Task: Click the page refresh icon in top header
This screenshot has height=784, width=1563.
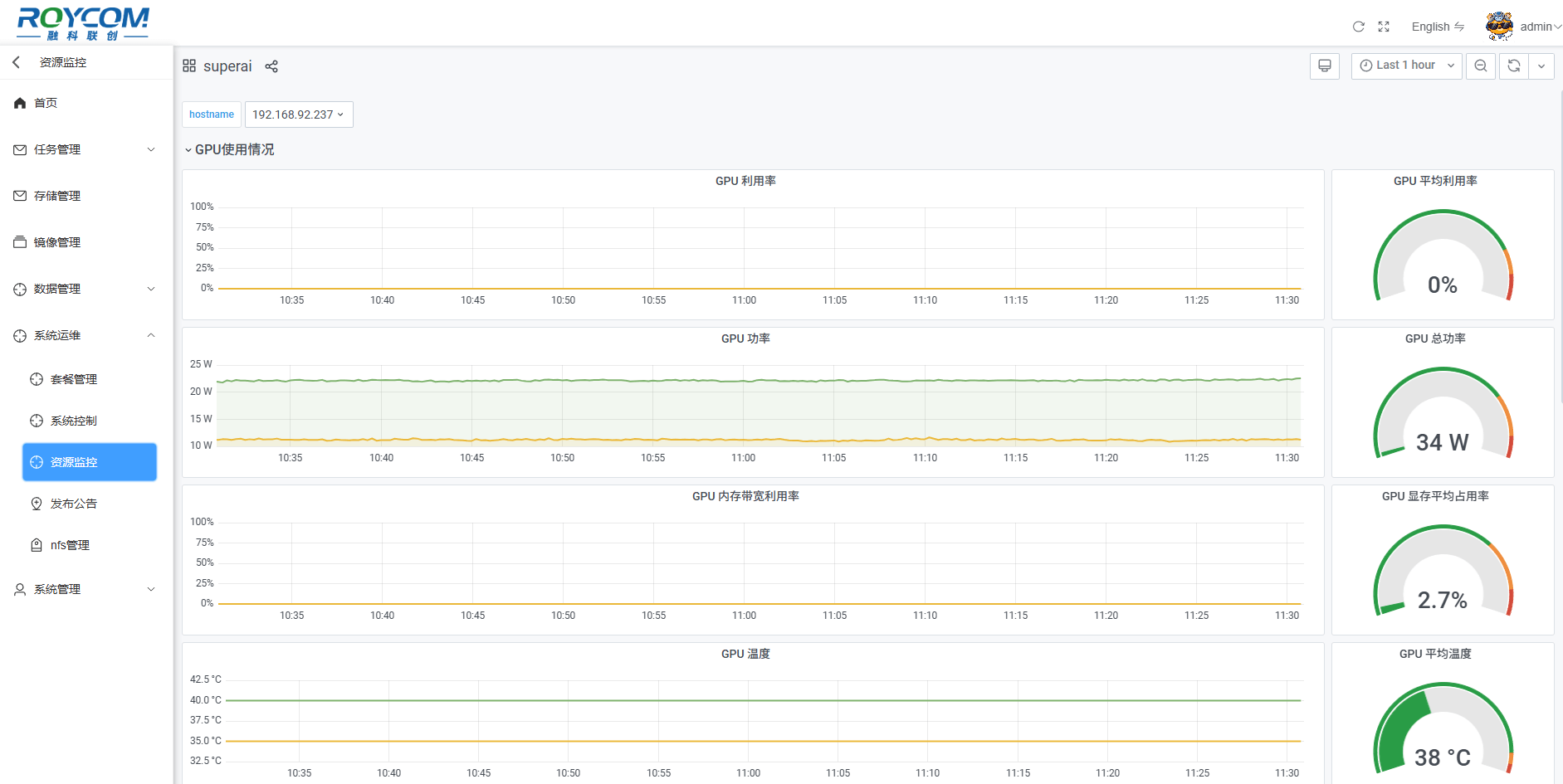Action: (1359, 27)
